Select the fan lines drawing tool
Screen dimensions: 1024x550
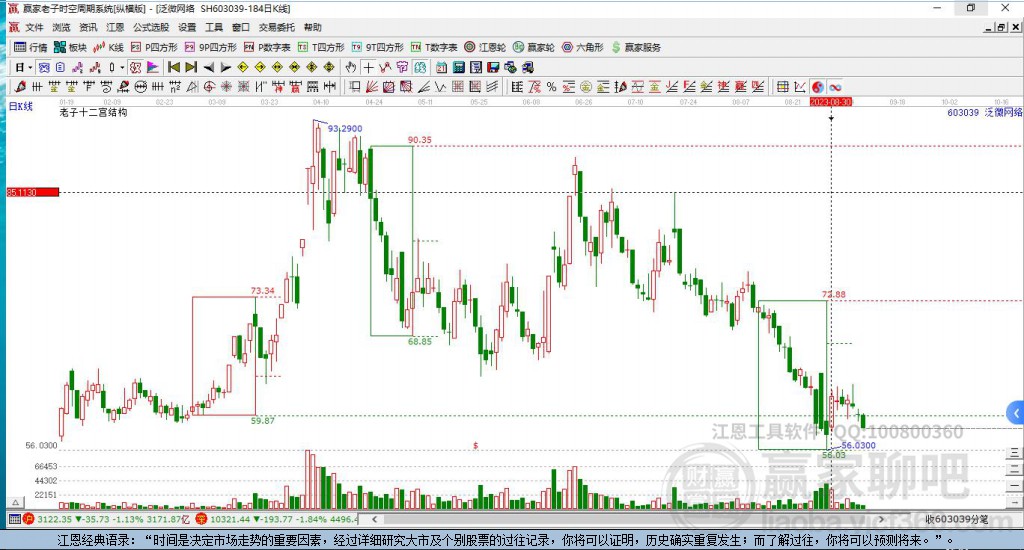pos(372,86)
